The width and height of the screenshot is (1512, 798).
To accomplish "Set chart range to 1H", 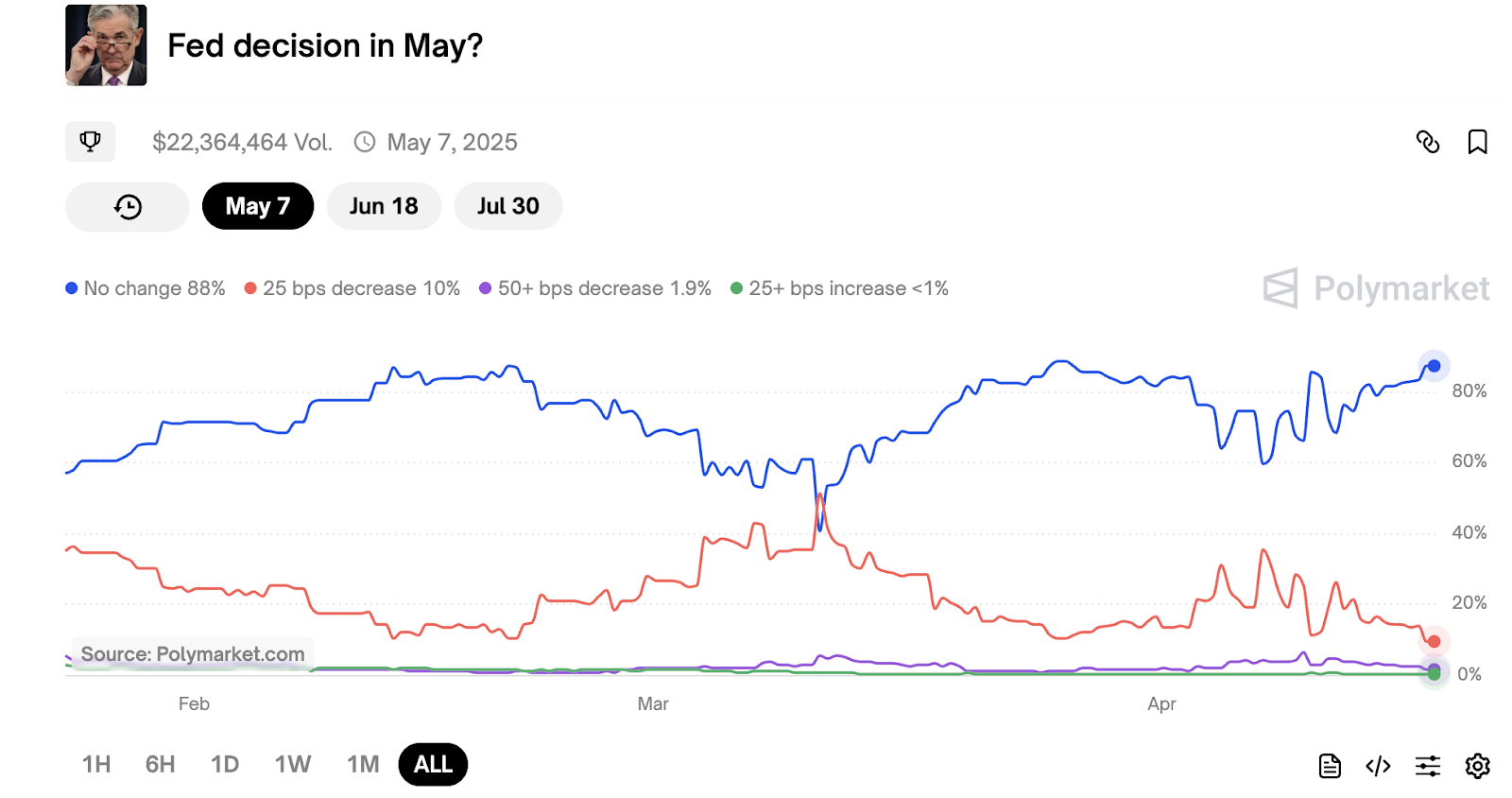I will pyautogui.click(x=96, y=764).
